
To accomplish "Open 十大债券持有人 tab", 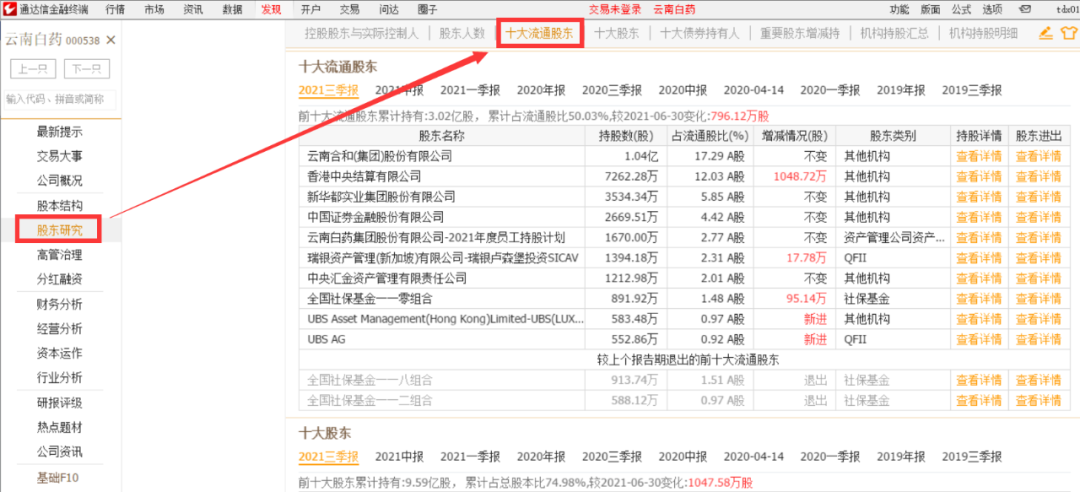I will [x=700, y=33].
